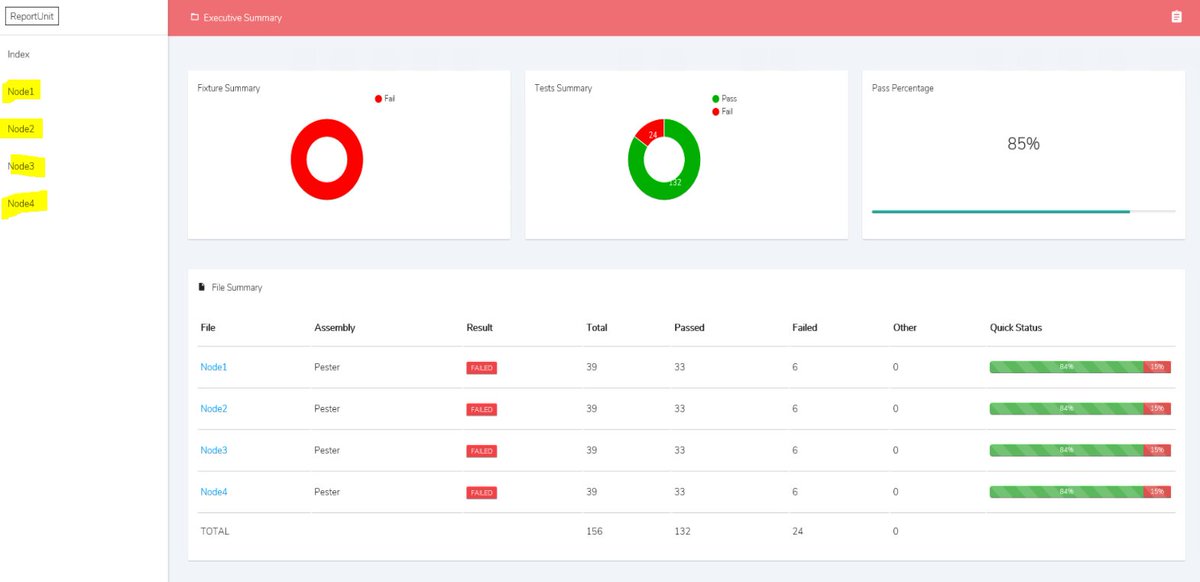Open the Node4 link in File Summary table

[x=214, y=491]
